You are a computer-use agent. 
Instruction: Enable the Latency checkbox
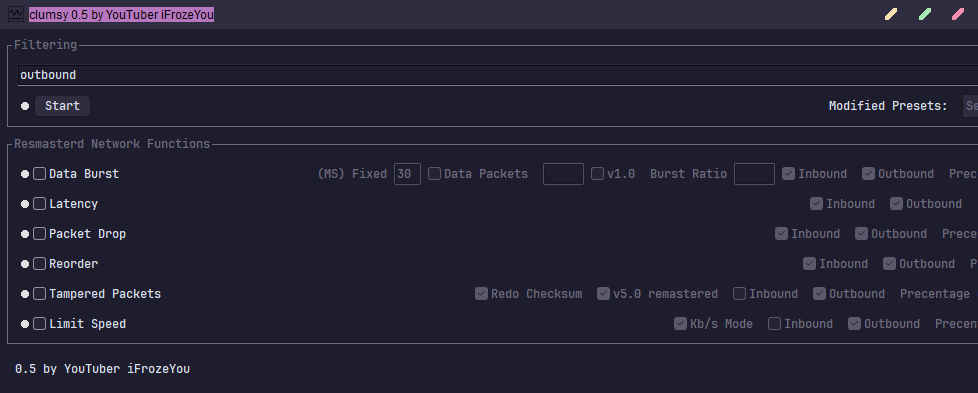(39, 204)
